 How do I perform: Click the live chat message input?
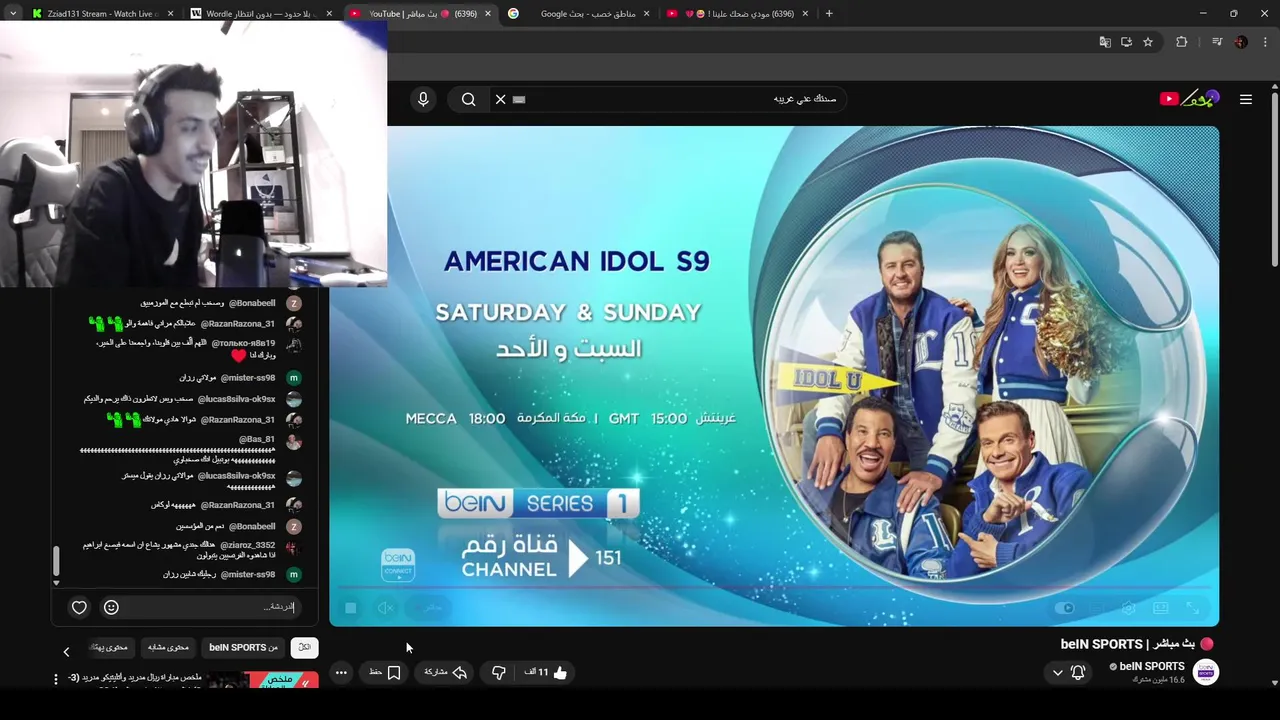(x=210, y=607)
